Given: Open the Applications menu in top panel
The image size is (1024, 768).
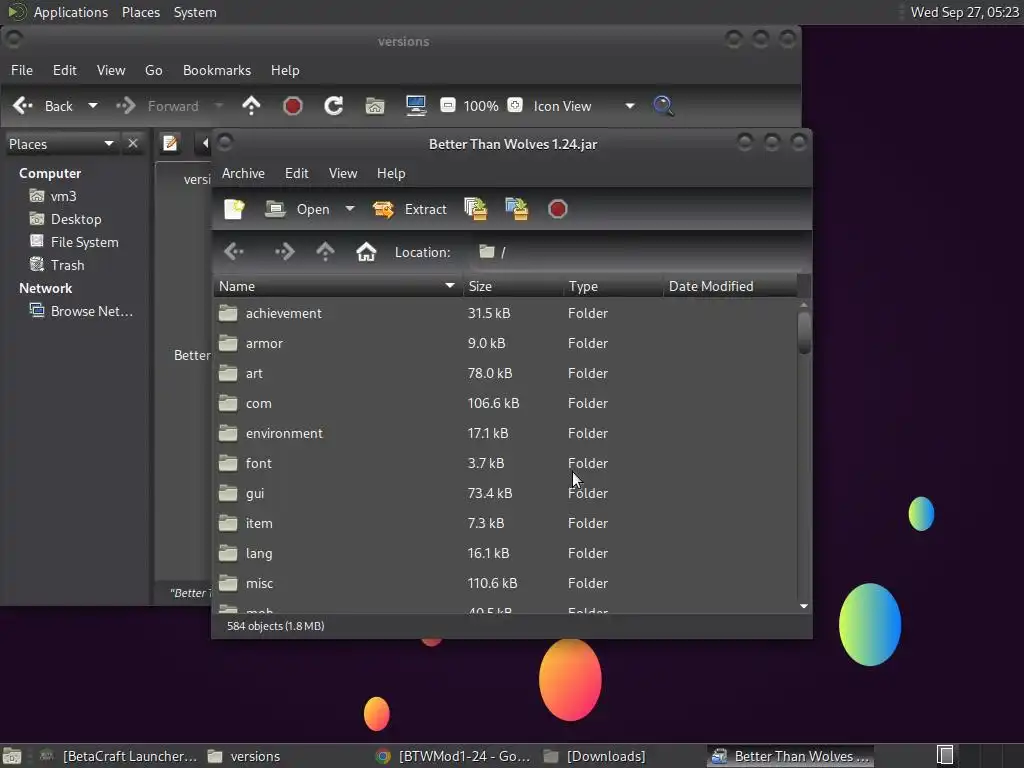Looking at the screenshot, I should click(x=71, y=12).
